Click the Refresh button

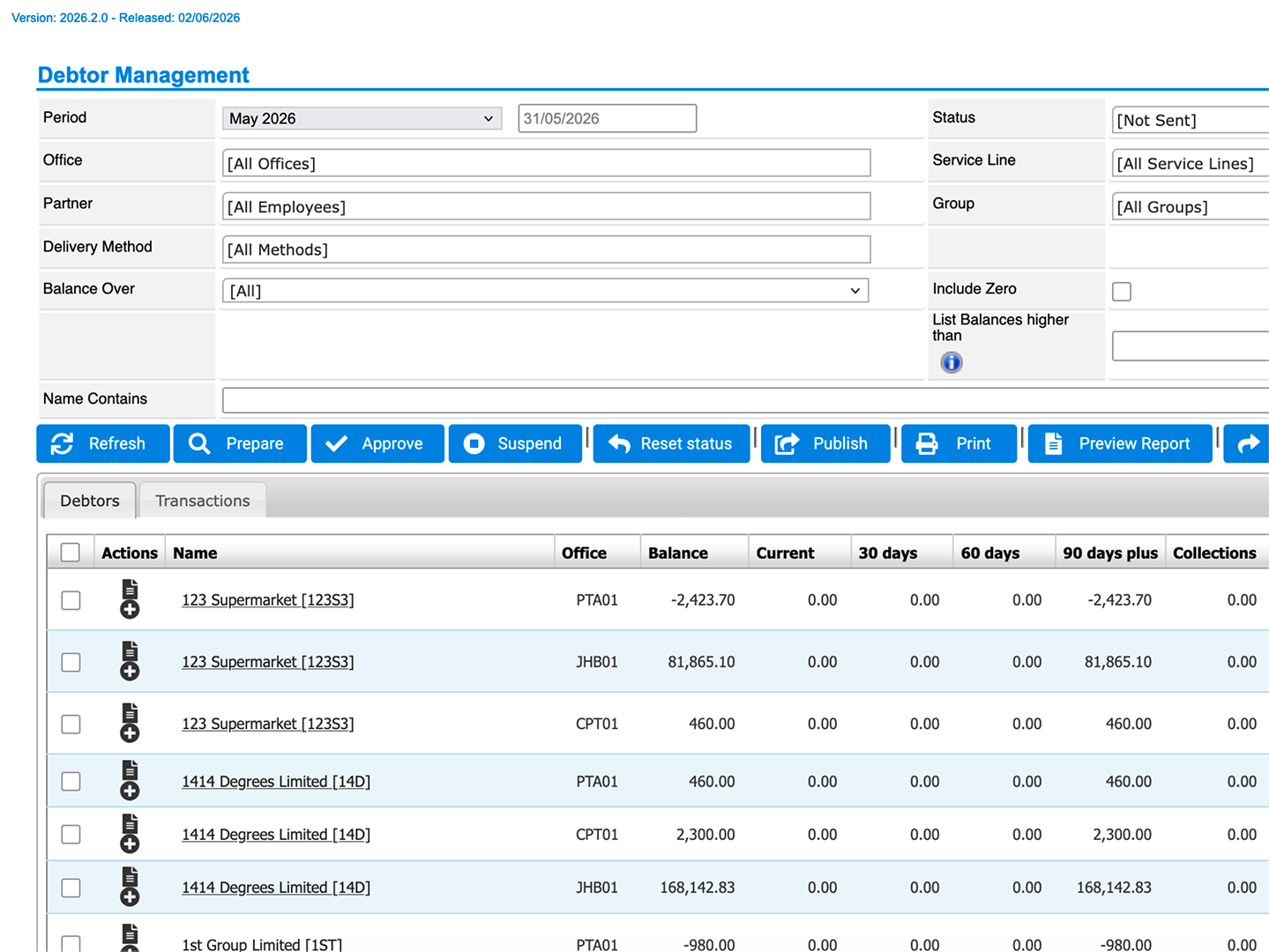point(103,443)
